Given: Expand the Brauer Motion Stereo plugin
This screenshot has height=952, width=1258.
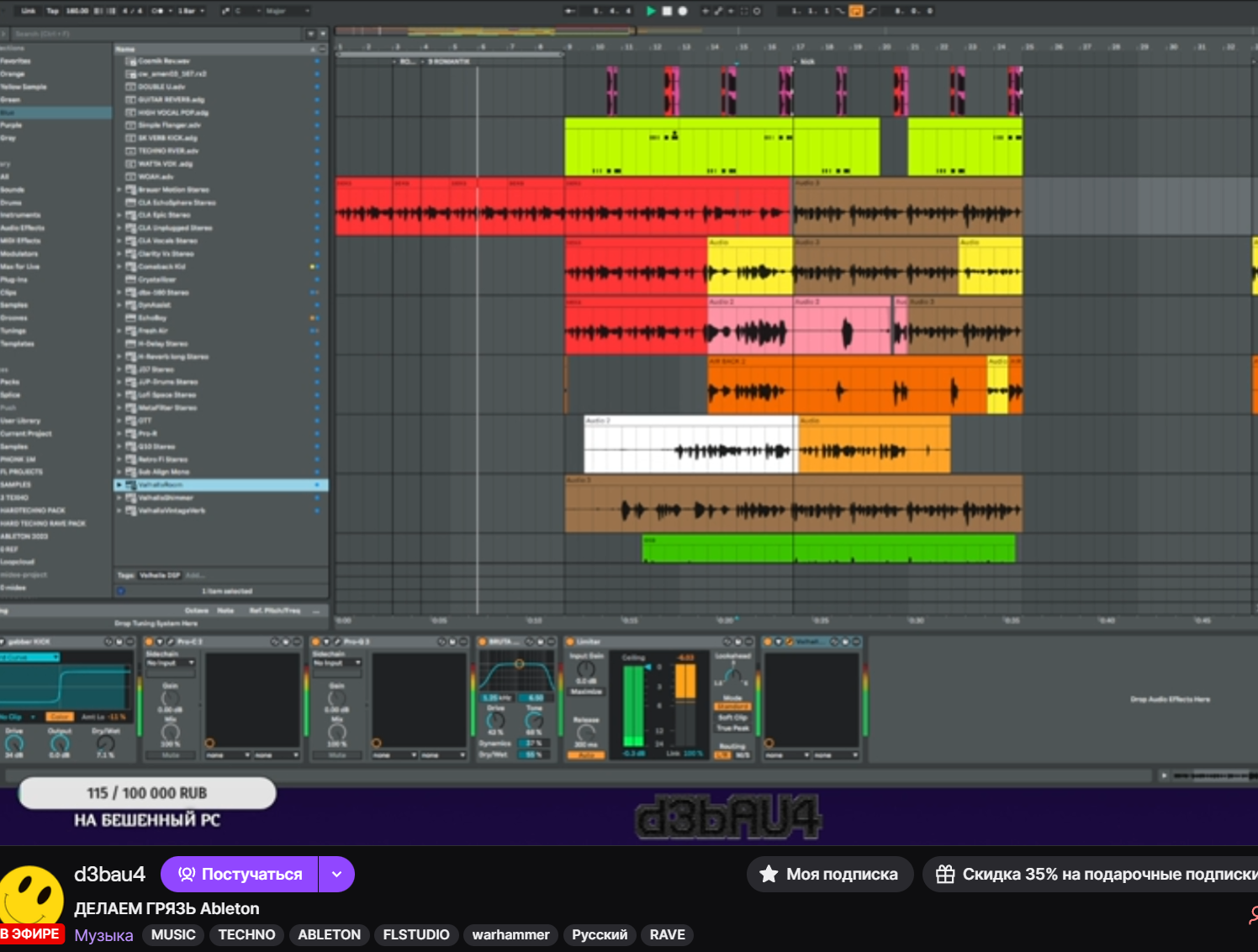Looking at the screenshot, I should pos(119,189).
